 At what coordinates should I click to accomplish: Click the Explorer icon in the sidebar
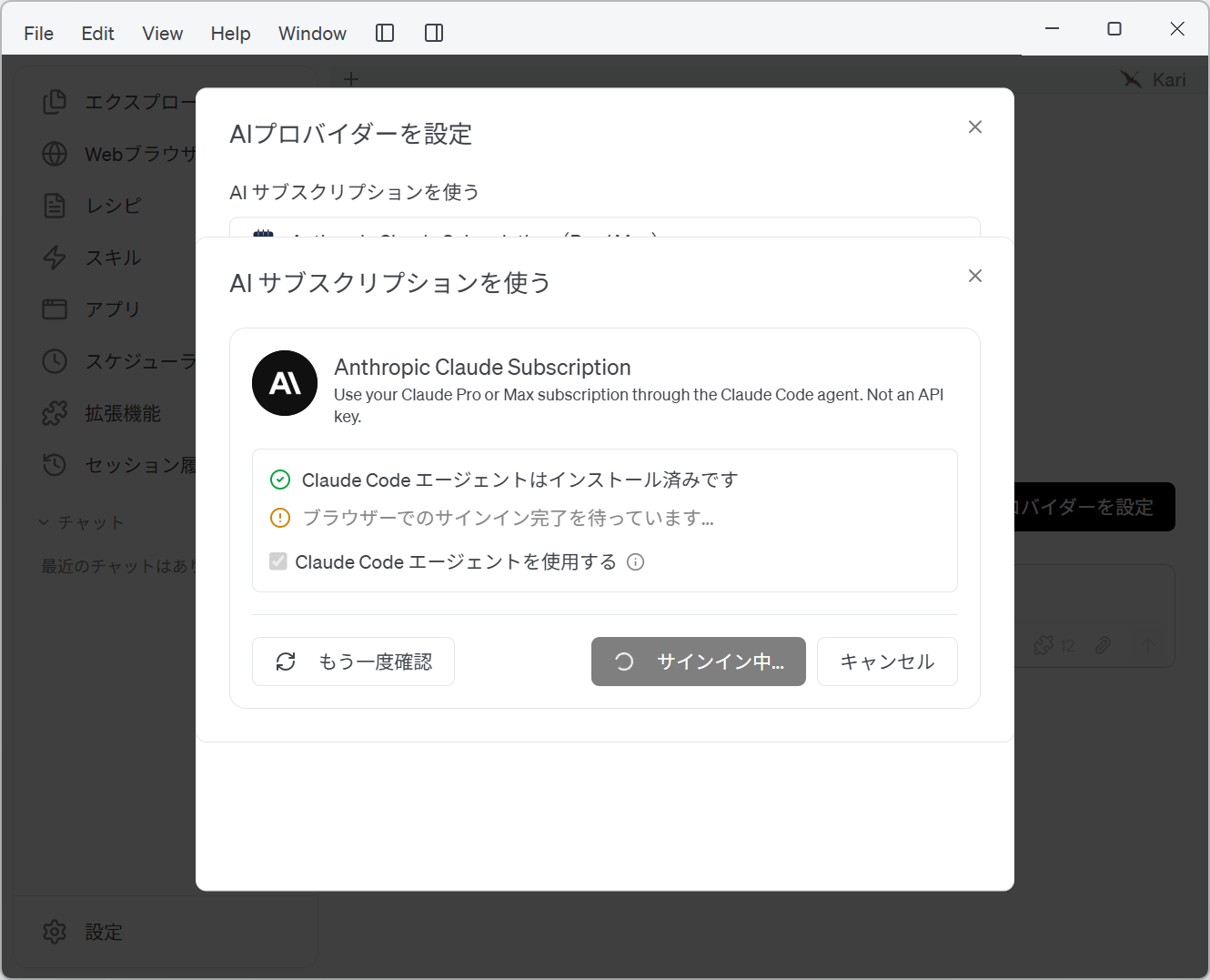[55, 102]
